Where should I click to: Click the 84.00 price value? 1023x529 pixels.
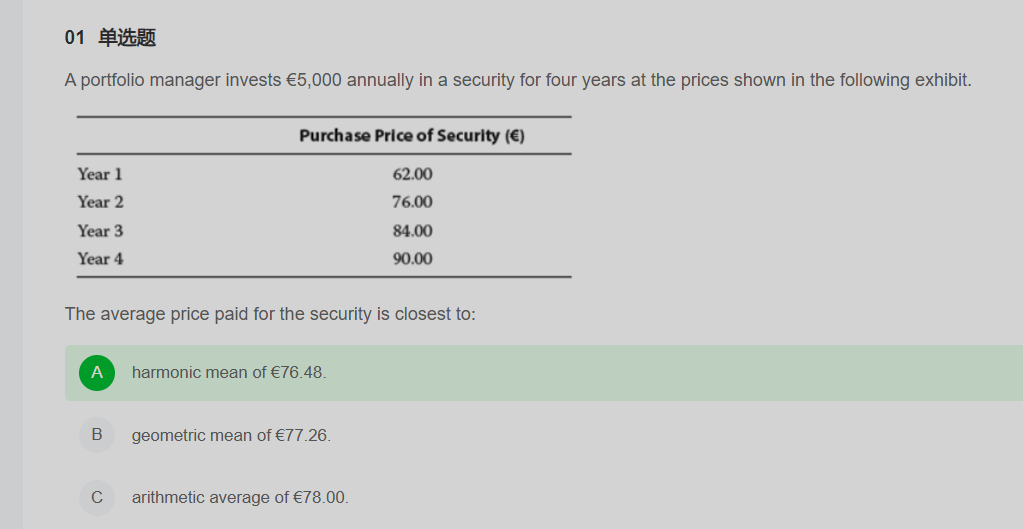point(412,231)
